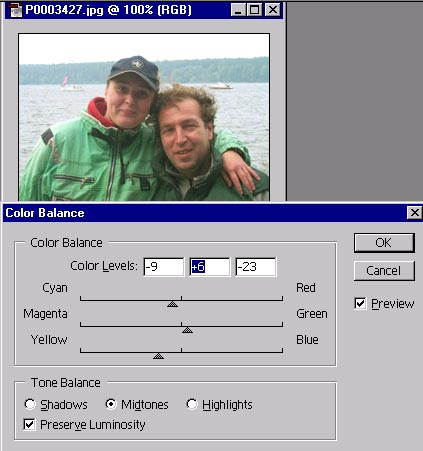
Task: Click the photo preview of two people
Action: point(144,117)
